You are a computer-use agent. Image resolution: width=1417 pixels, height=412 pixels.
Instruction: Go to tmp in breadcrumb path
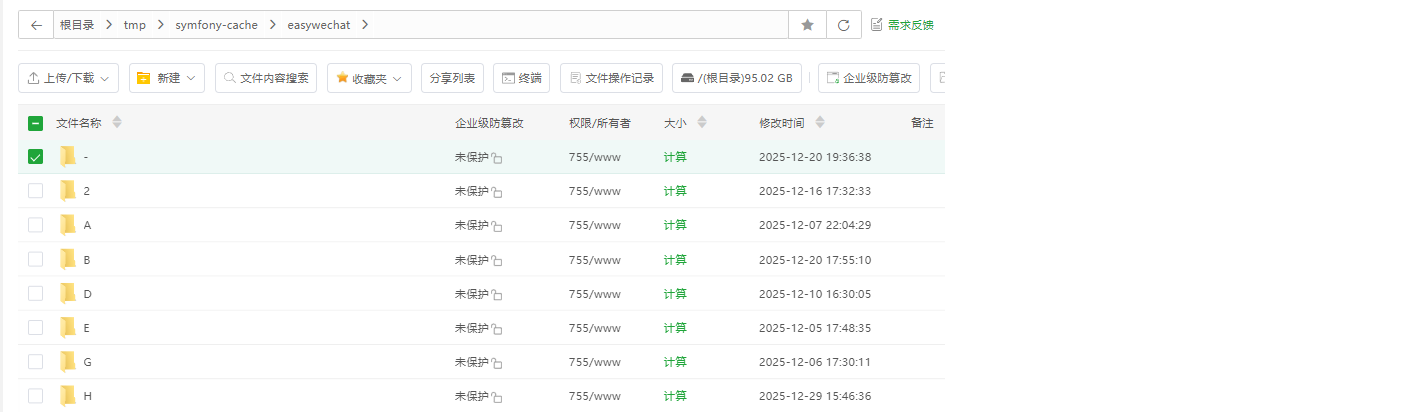pyautogui.click(x=134, y=25)
